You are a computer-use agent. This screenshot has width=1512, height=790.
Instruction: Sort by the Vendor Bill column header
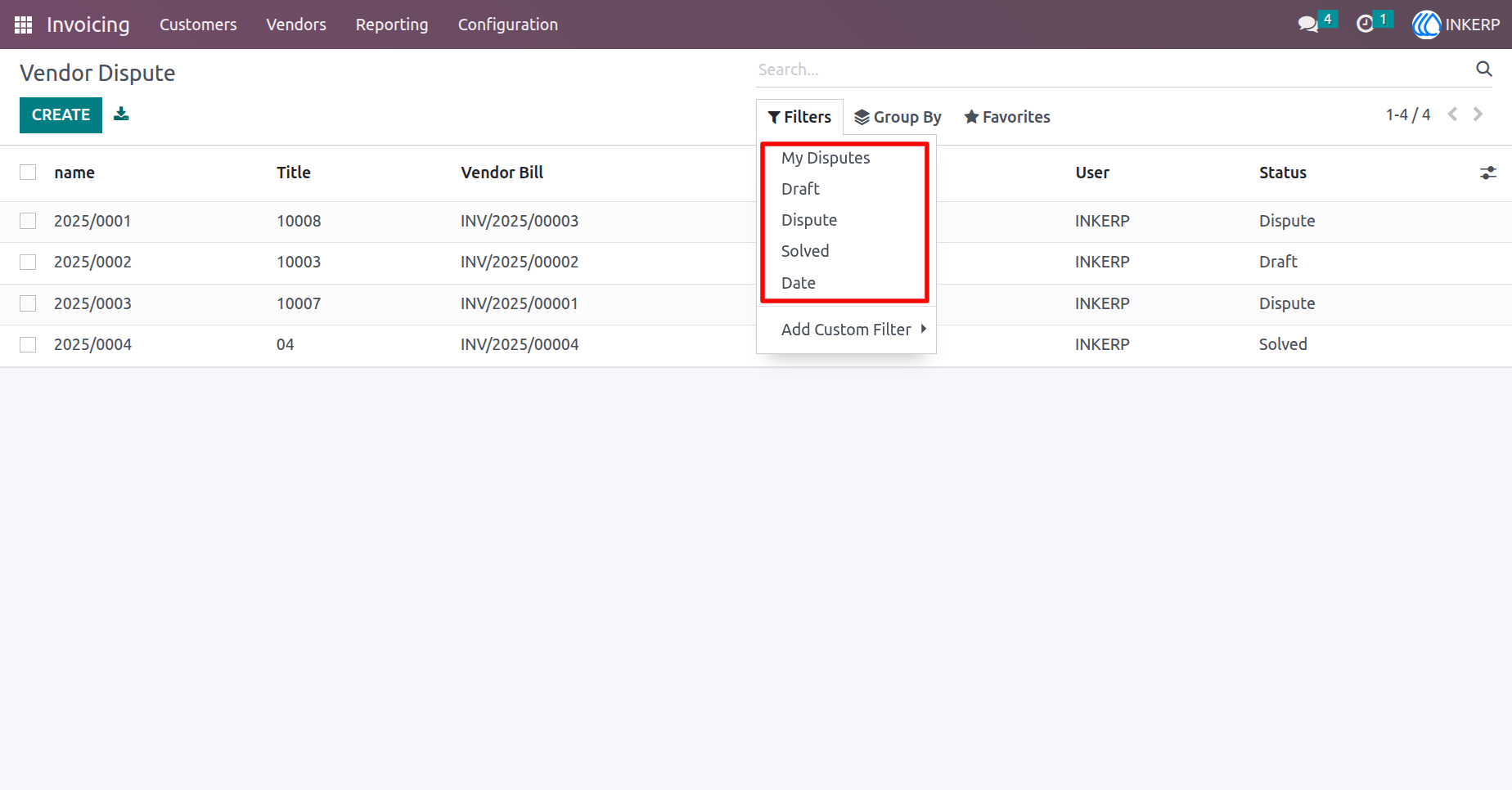(x=502, y=173)
